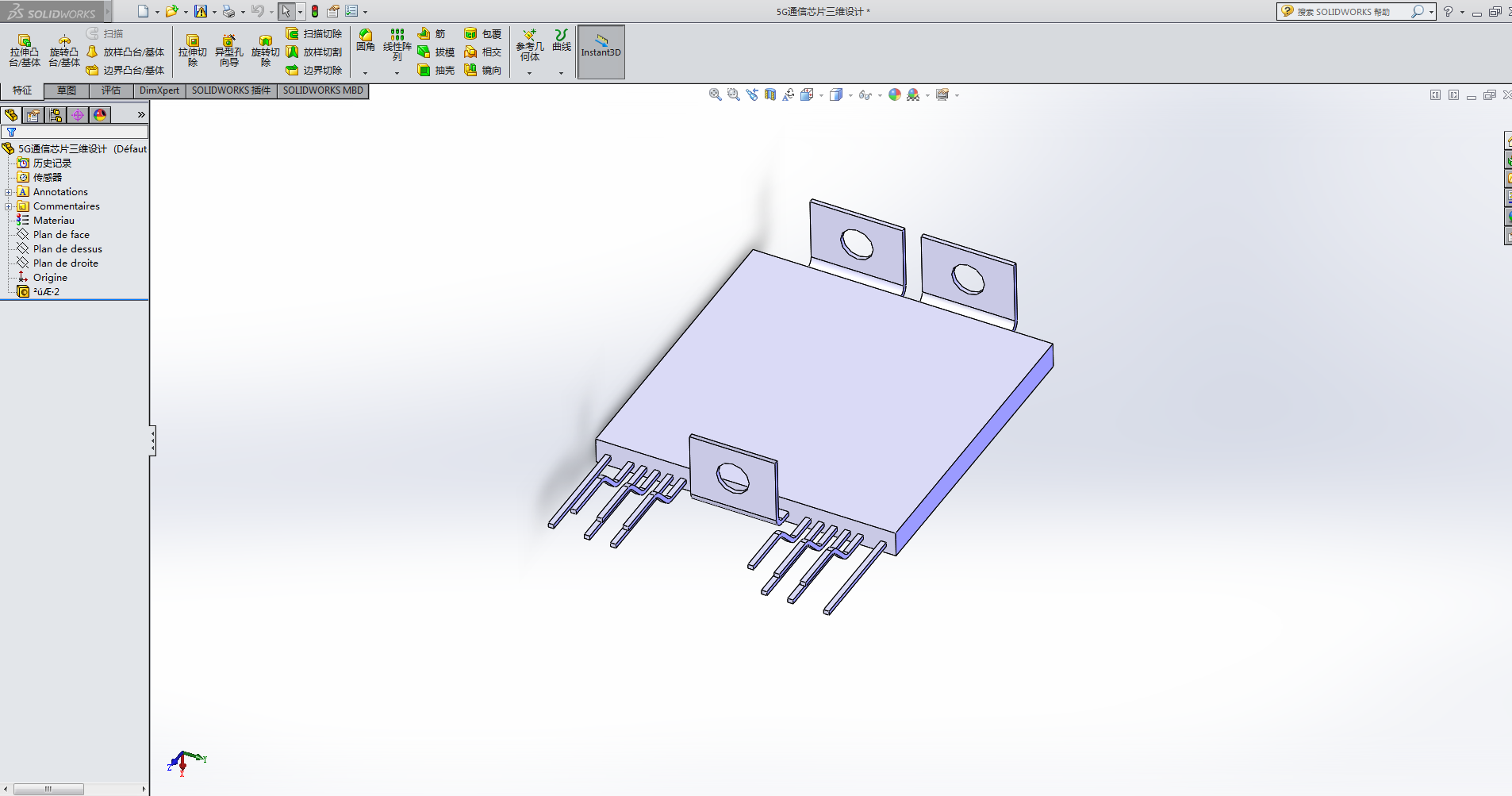
Task: Expand the Annotations tree folder
Action: pos(9,192)
